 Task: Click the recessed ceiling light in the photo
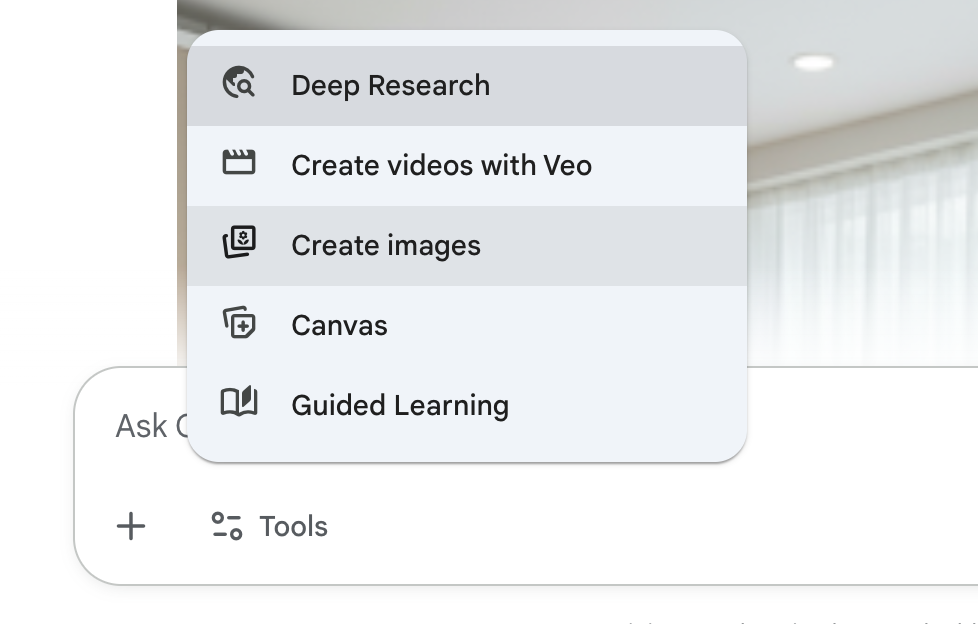pyautogui.click(x=813, y=63)
